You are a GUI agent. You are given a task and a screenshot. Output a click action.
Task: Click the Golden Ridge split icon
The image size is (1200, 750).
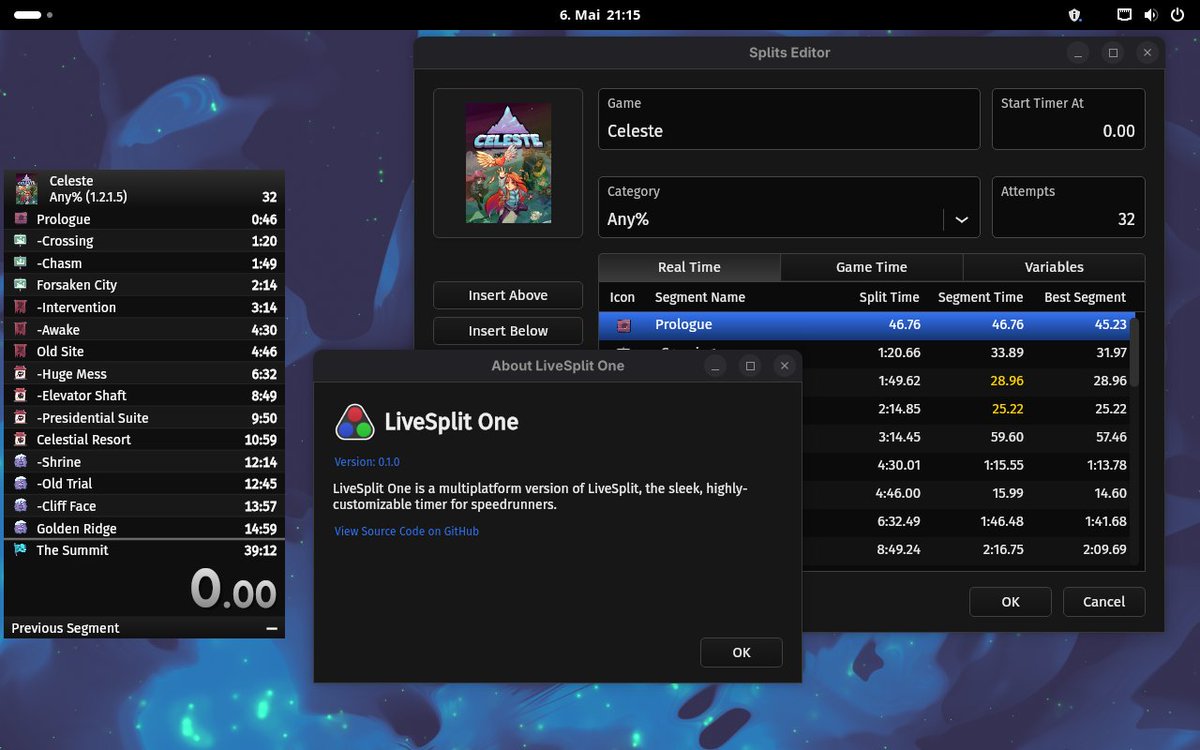point(20,527)
